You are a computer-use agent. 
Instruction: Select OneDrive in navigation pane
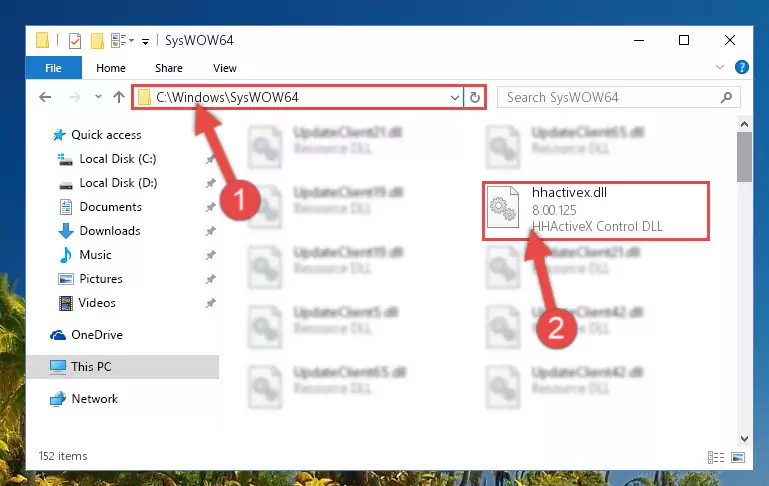97,334
